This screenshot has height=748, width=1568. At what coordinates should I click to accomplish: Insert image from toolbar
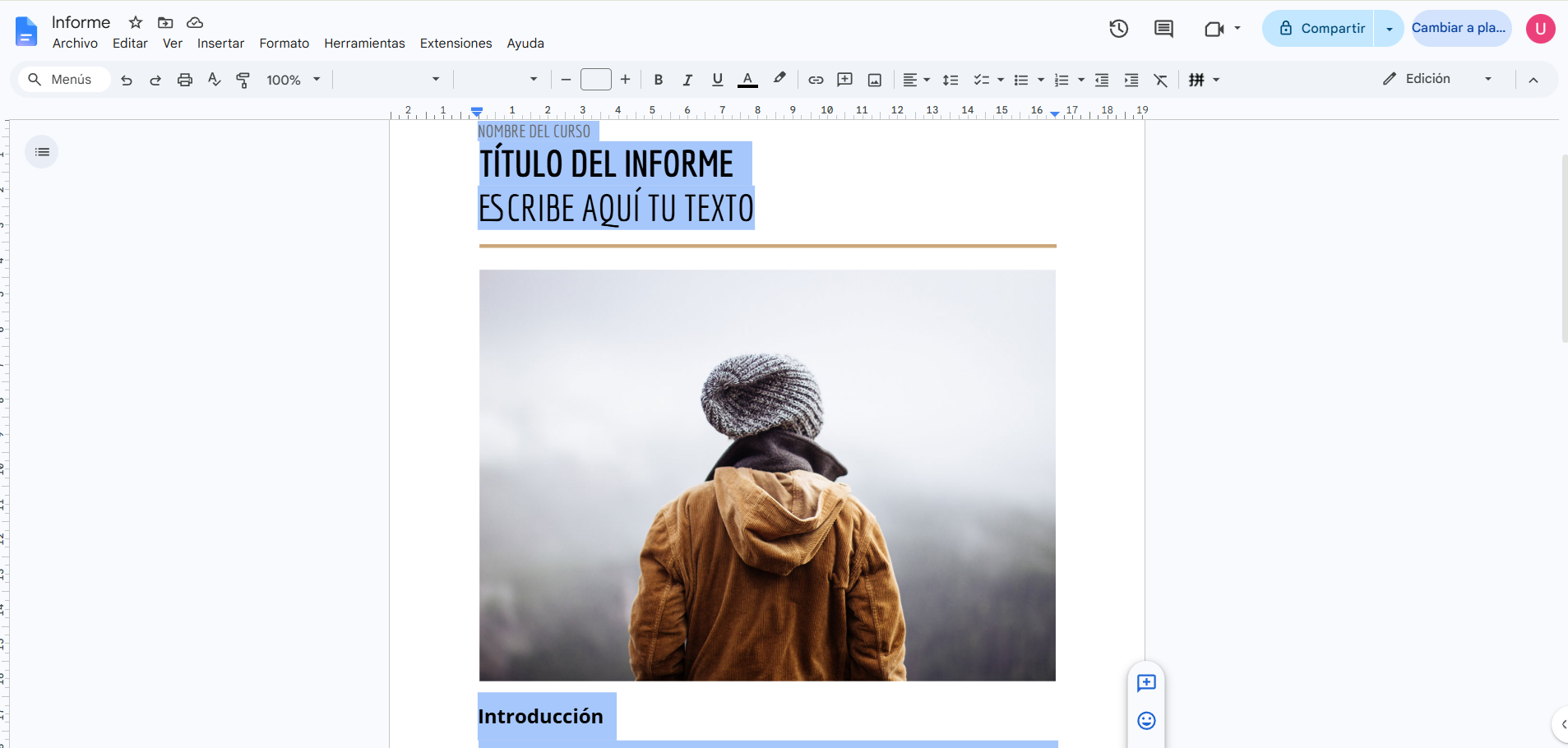875,80
